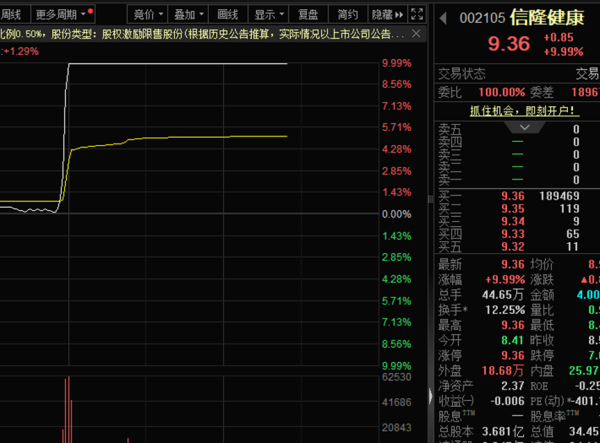Click the panel splitter handle beside chart
The width and height of the screenshot is (600, 443).
click(x=430, y=199)
